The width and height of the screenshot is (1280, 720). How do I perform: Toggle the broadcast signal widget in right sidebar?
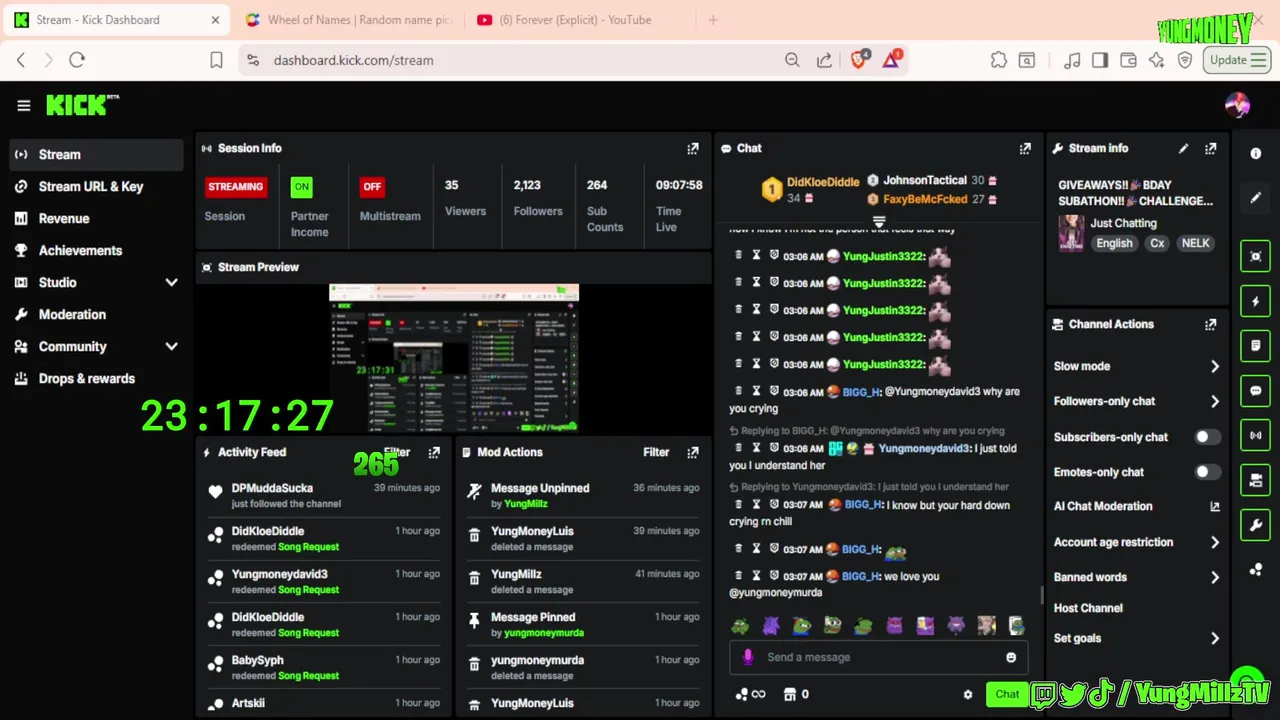[1256, 436]
